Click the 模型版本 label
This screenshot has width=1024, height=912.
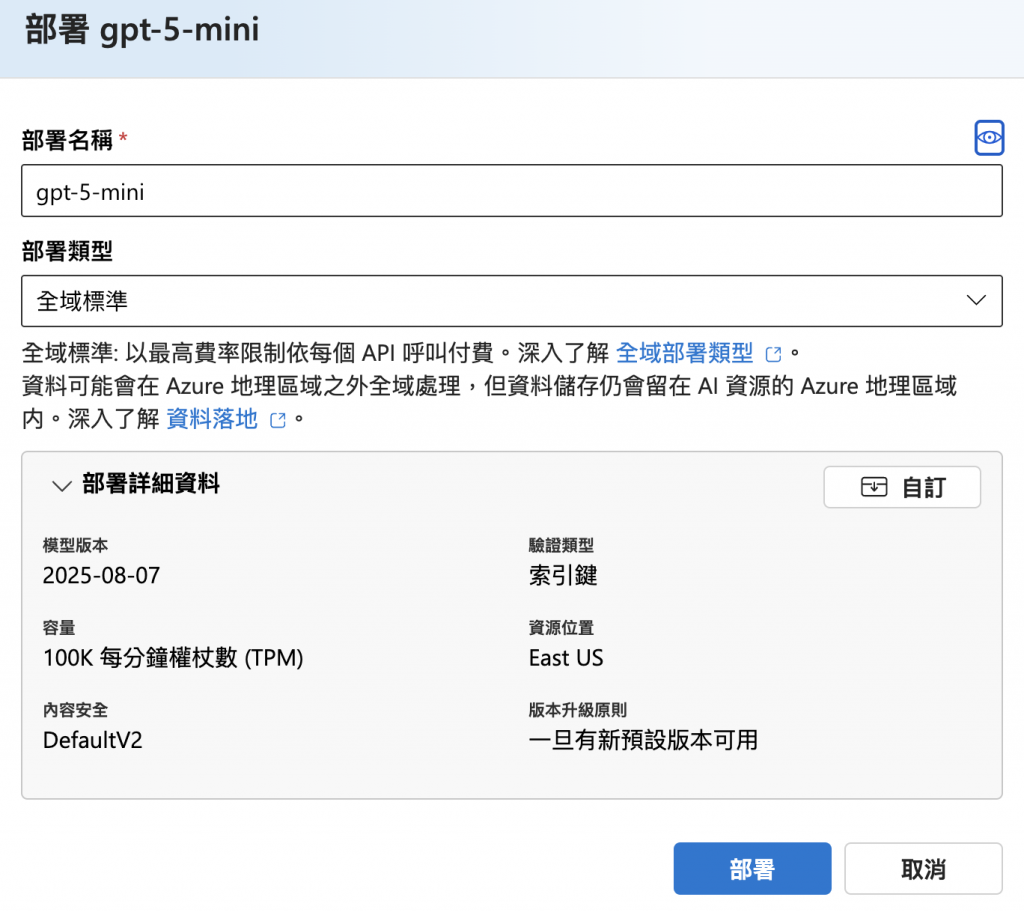[x=75, y=545]
